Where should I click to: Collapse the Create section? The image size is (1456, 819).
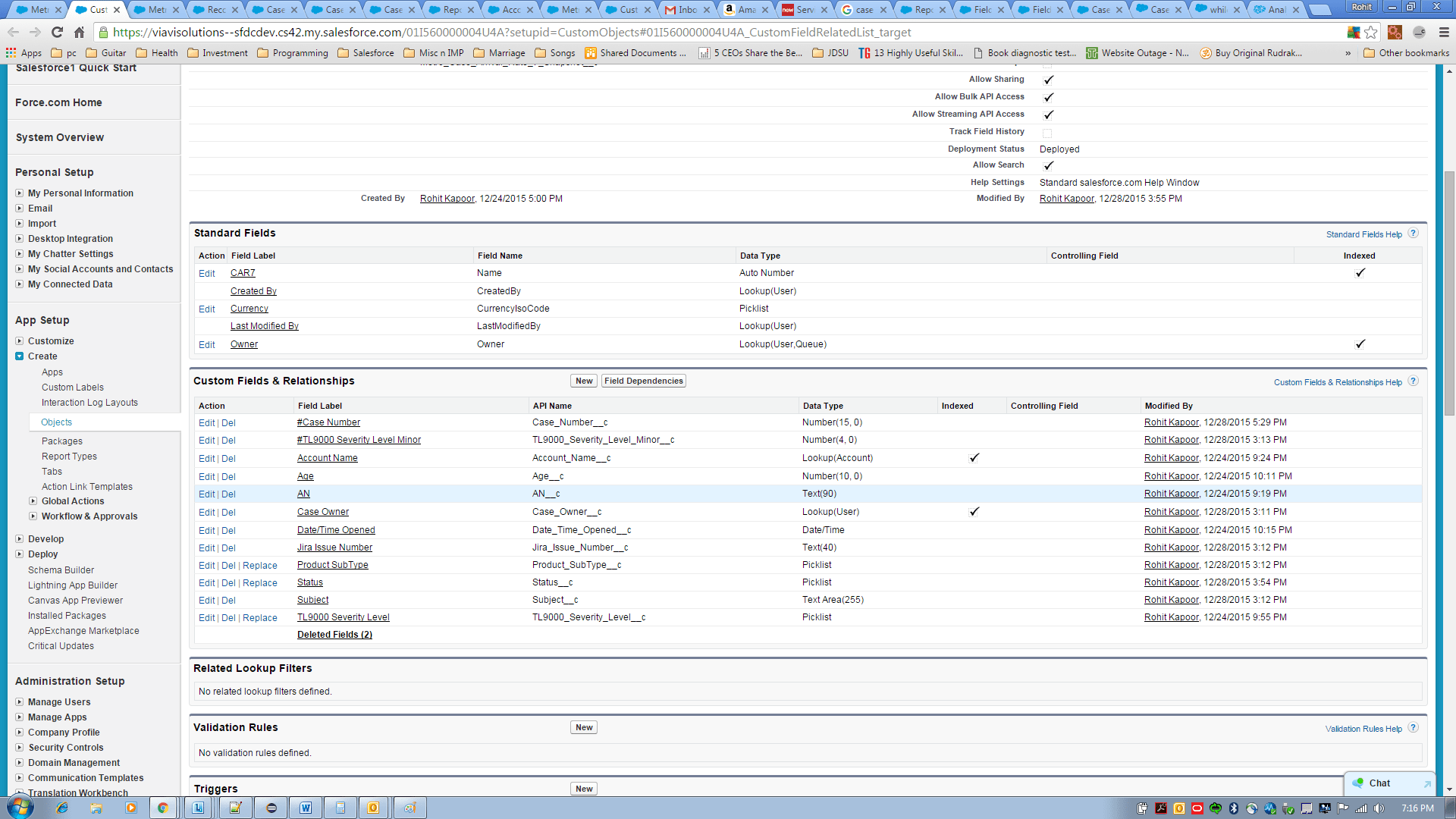click(x=20, y=356)
